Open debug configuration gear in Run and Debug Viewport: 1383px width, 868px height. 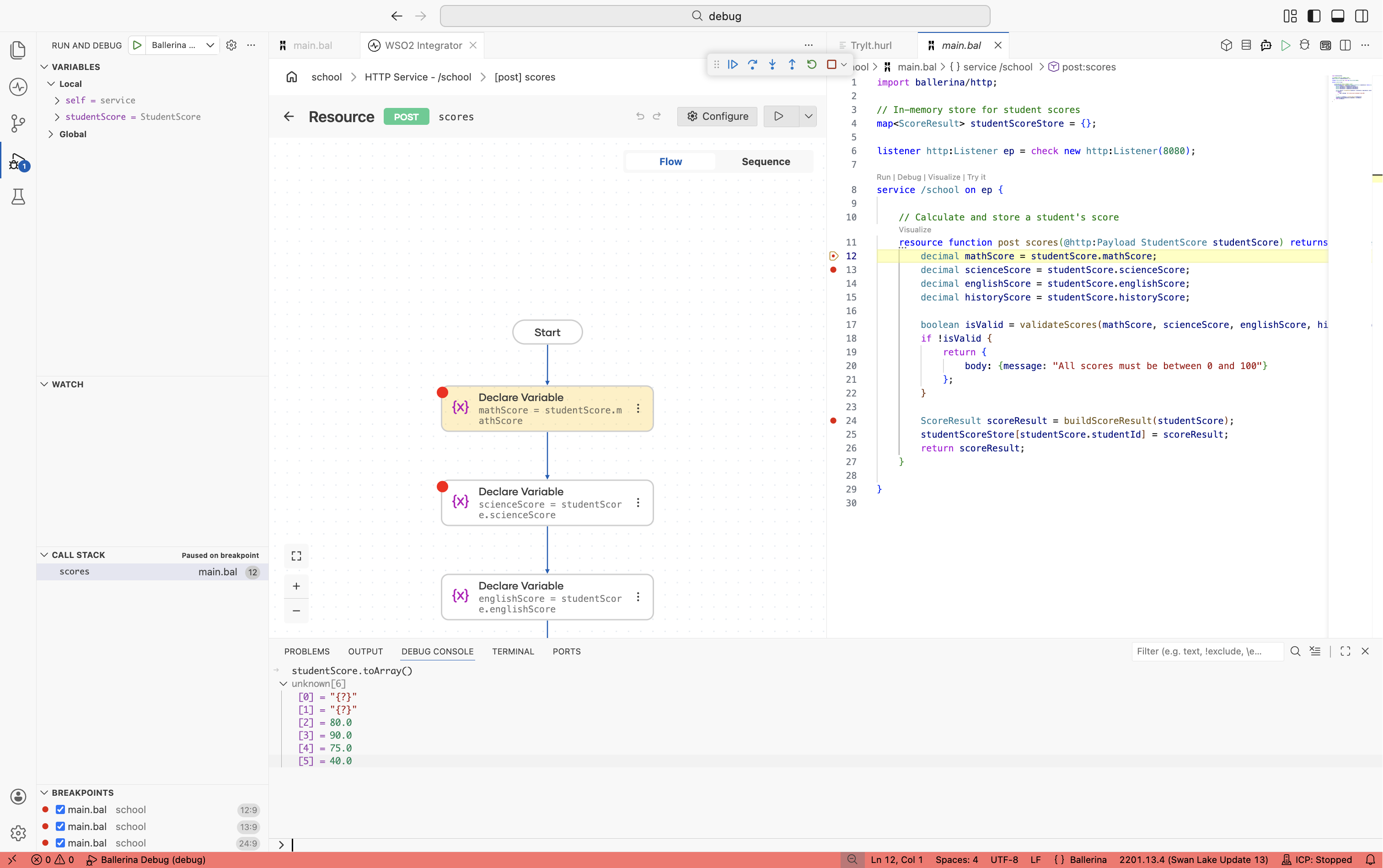coord(231,45)
